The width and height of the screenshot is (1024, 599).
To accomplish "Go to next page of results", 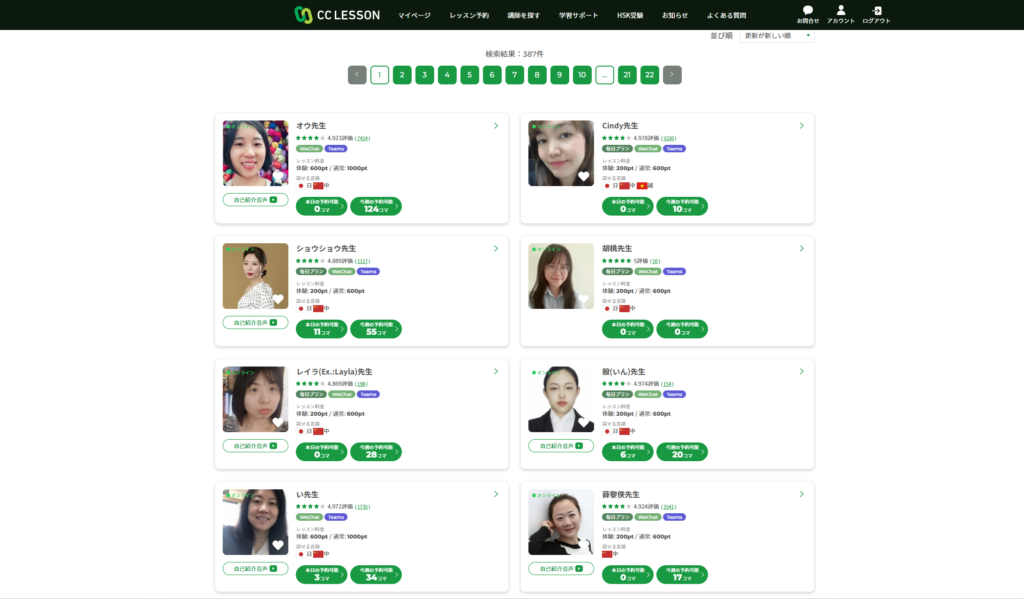I will [x=672, y=75].
